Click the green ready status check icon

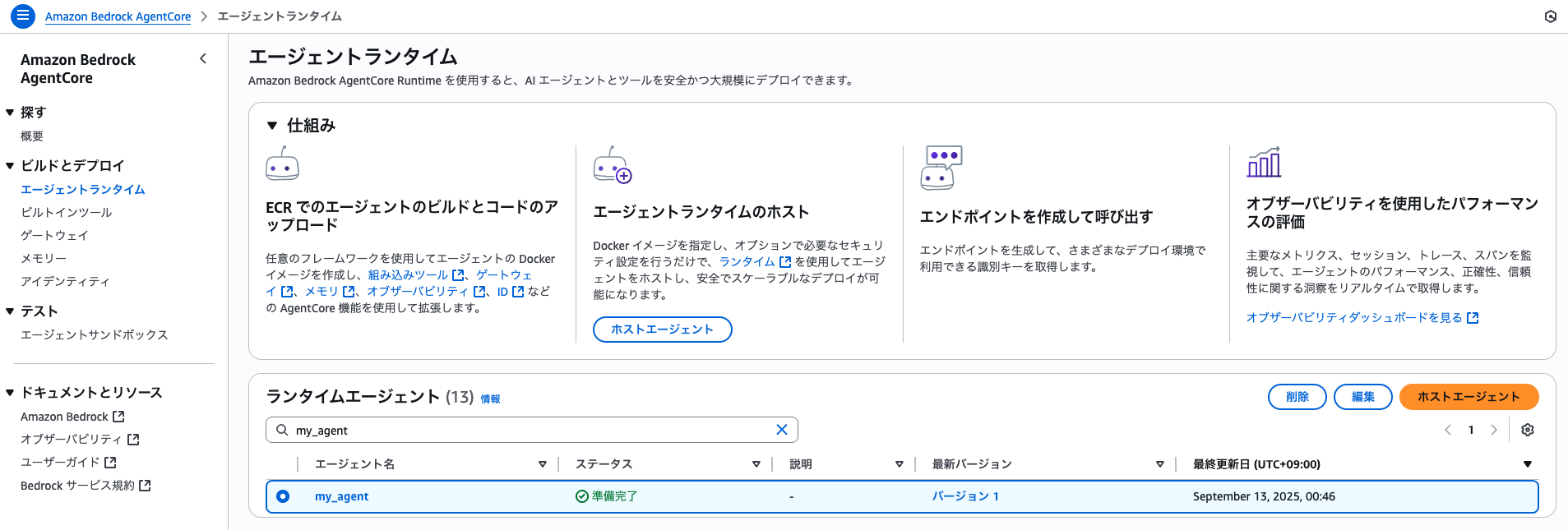pos(581,496)
